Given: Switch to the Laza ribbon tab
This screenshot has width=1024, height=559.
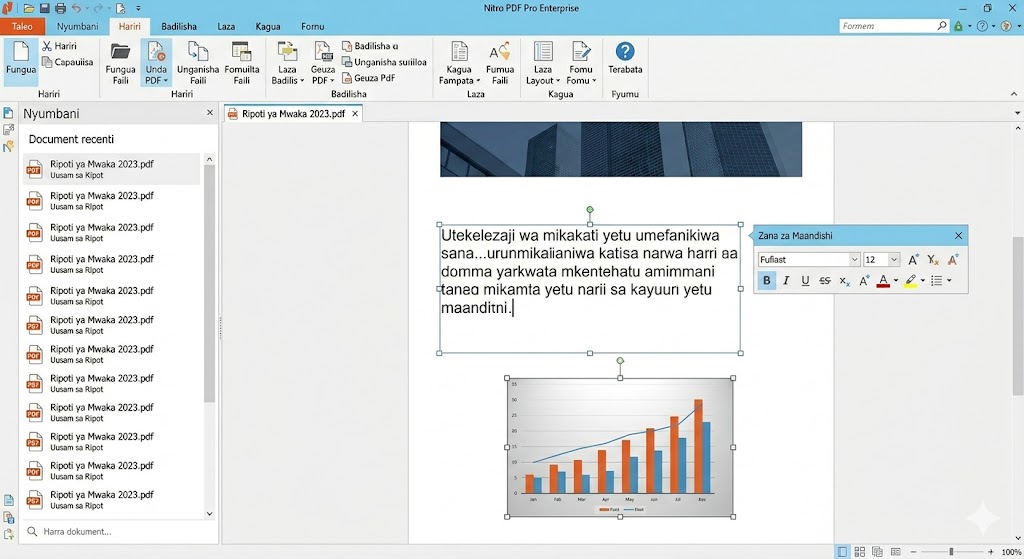Looking at the screenshot, I should 226,26.
